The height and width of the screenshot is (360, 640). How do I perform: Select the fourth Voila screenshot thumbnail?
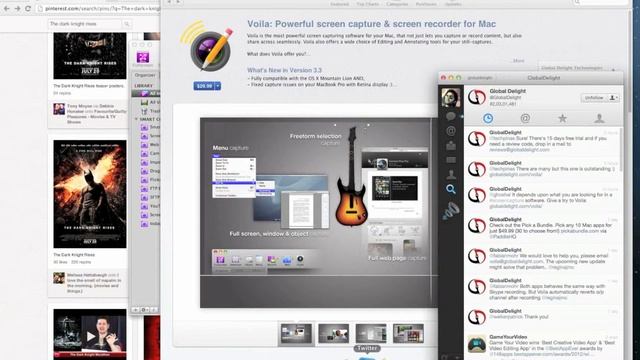tap(408, 333)
